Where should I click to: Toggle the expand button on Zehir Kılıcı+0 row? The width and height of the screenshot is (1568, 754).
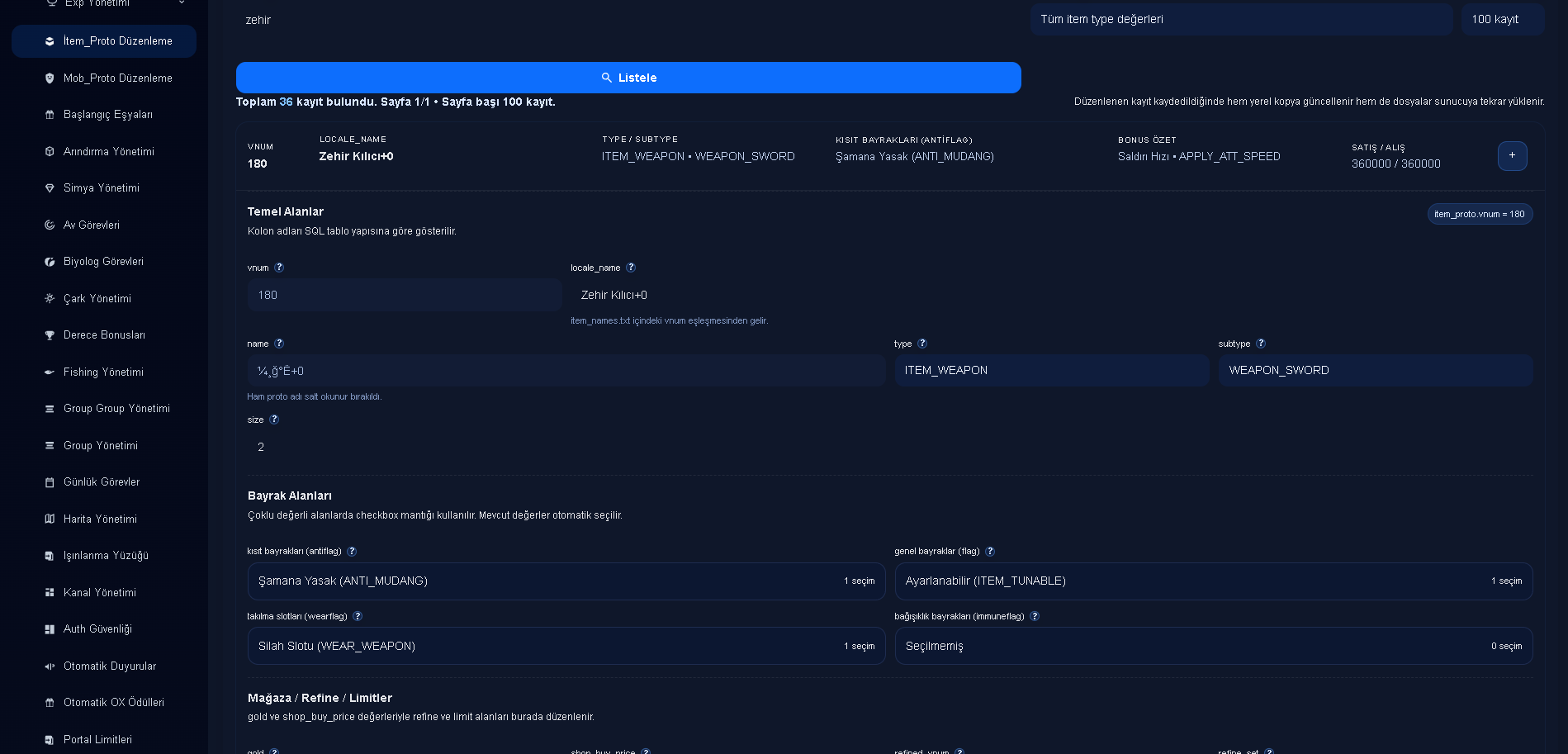[x=1512, y=156]
